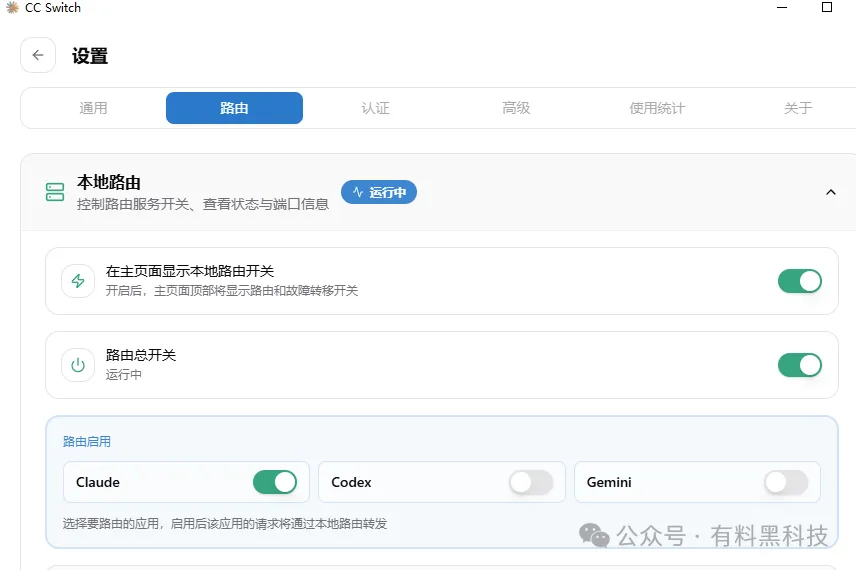Click the 控制路由服务开关 description text

click(x=203, y=204)
